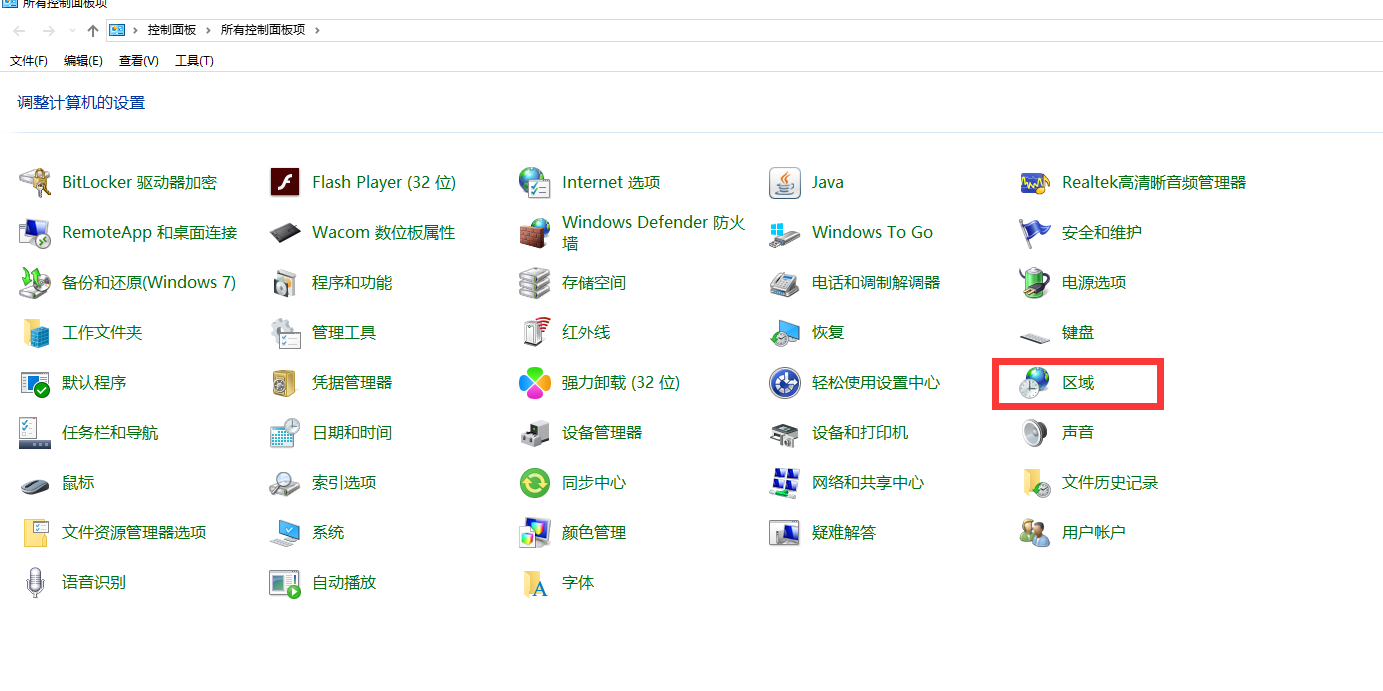This screenshot has height=691, width=1383.
Task: Open the 电源选项 link
Action: tap(1094, 283)
